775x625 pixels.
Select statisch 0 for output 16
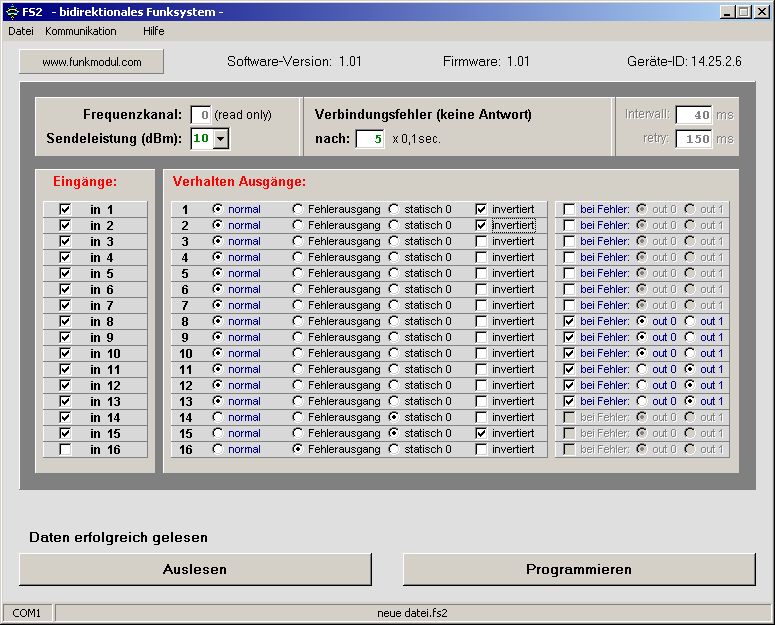394,449
